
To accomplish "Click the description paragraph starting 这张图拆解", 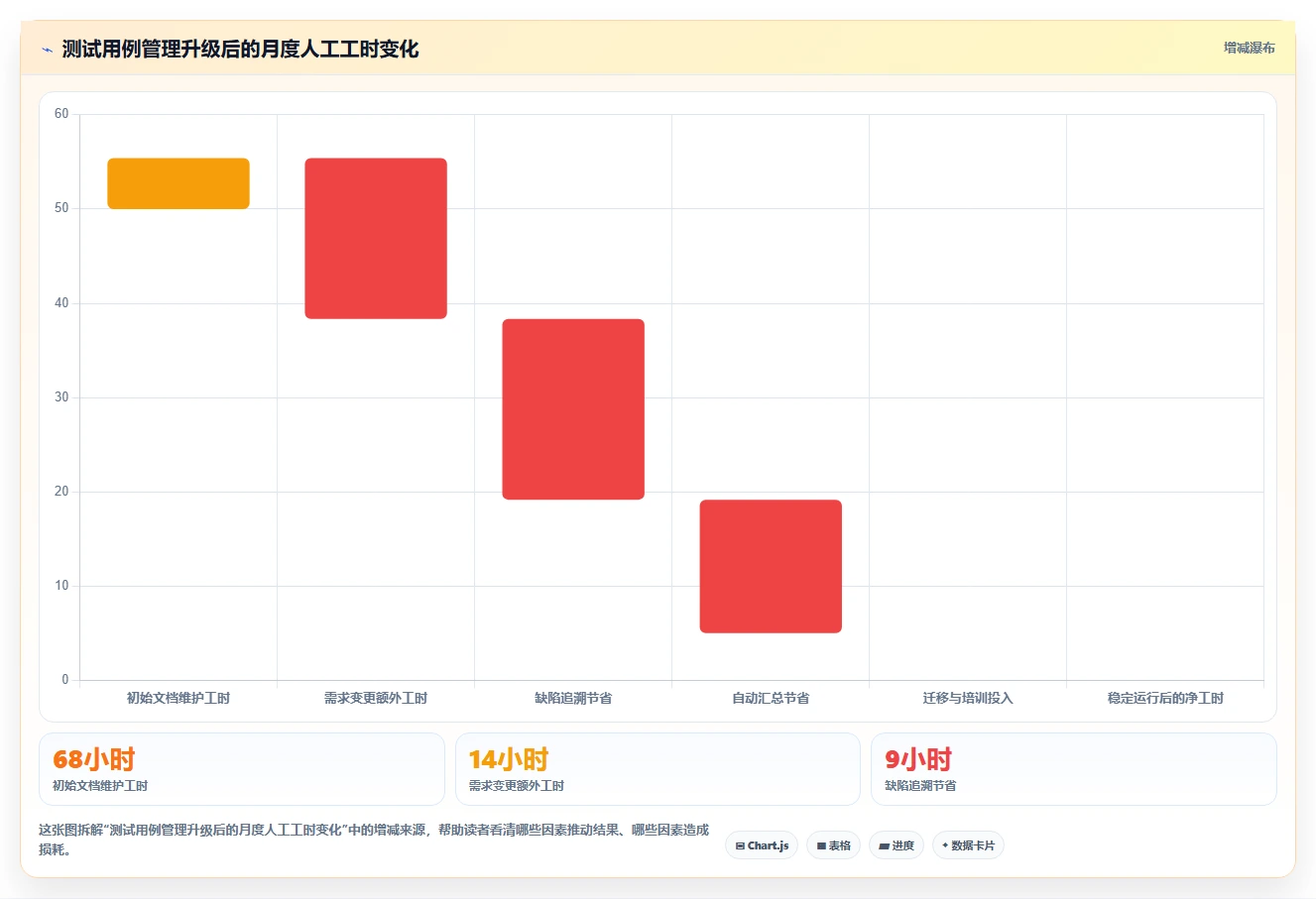I will [x=374, y=840].
